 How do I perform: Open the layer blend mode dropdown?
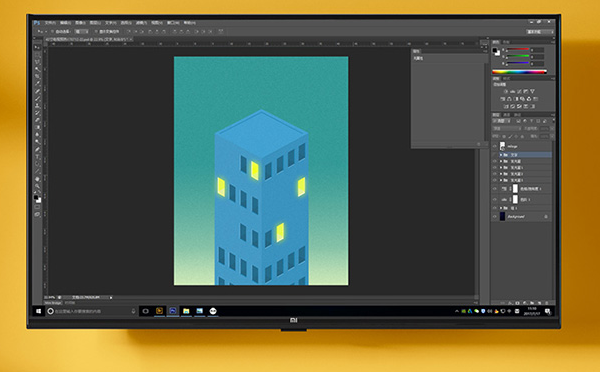pyautogui.click(x=507, y=129)
